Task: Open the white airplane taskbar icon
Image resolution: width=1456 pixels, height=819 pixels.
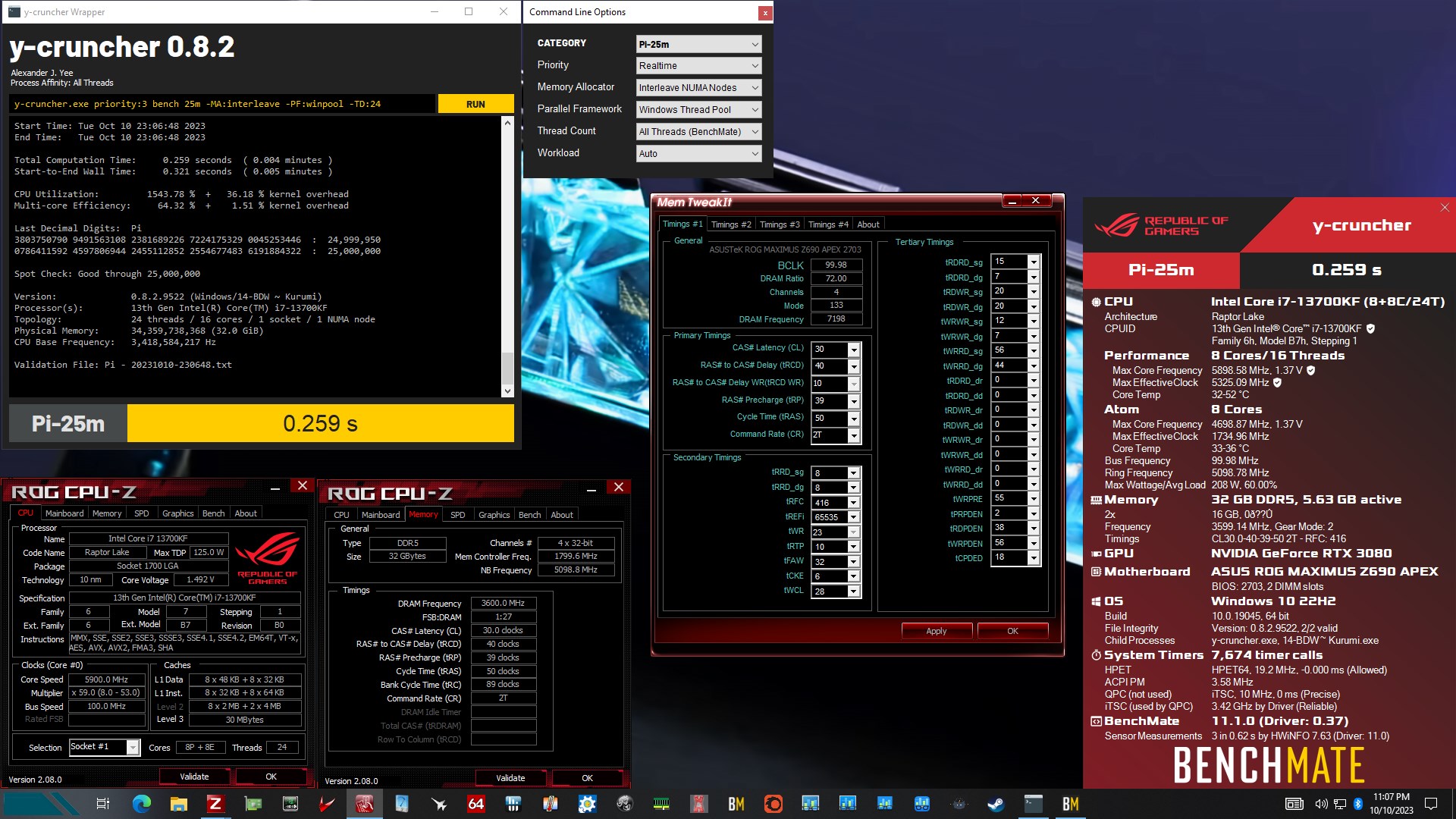Action: click(438, 804)
